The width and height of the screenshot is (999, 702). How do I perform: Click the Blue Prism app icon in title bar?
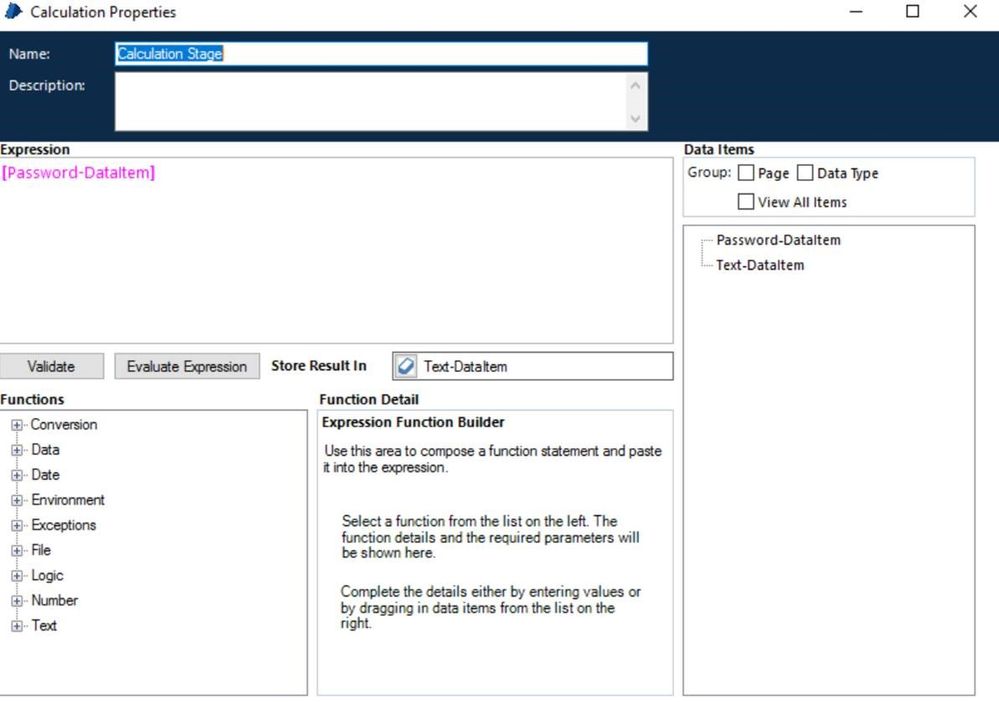[13, 11]
